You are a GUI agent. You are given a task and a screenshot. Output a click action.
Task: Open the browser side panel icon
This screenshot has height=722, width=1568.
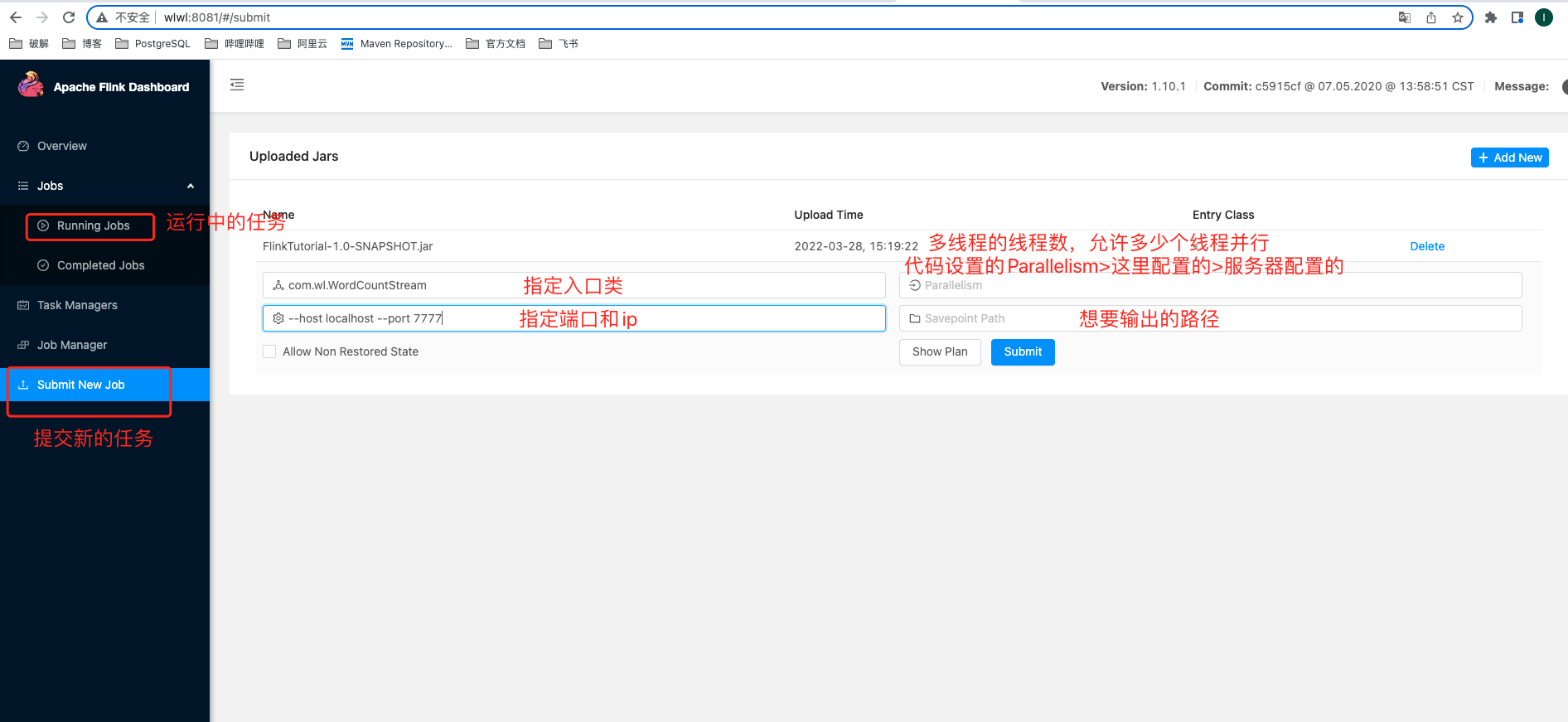click(x=1517, y=17)
